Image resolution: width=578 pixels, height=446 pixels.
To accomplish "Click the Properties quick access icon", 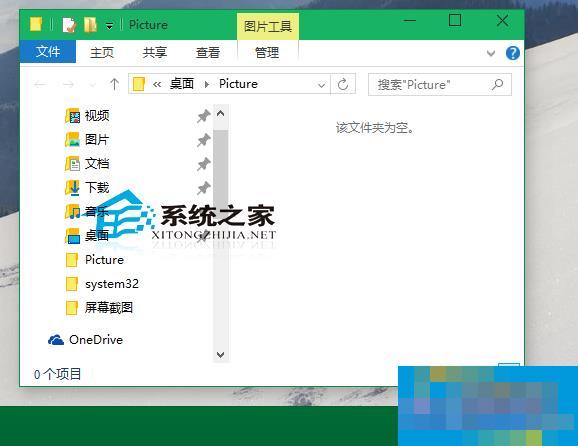I will tap(69, 25).
